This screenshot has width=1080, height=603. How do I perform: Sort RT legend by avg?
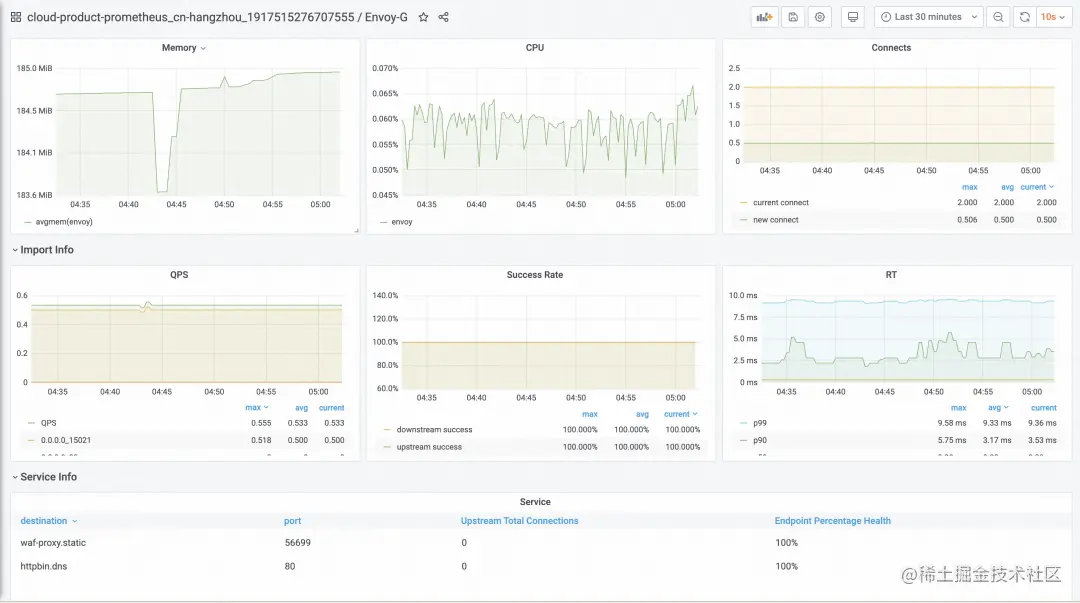pos(998,407)
